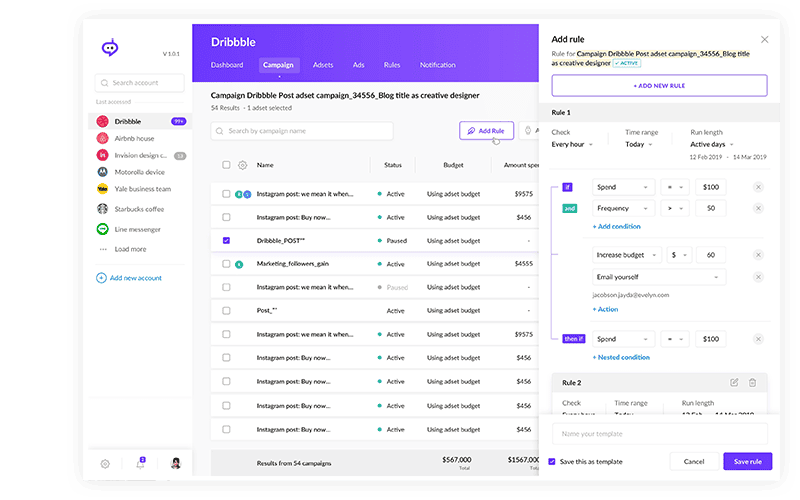
Task: Open user profile avatar in sidebar footer
Action: pyautogui.click(x=176, y=464)
